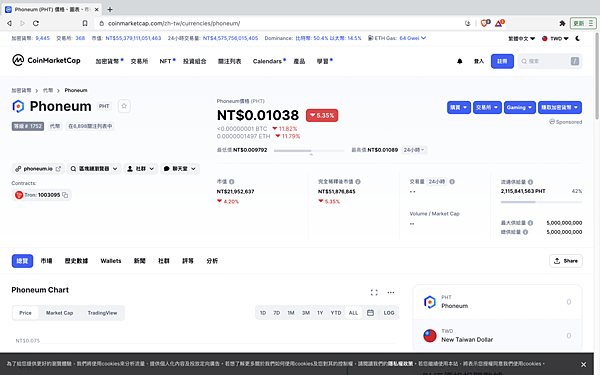Screen dimensions: 600x375
Task: Click the blue sign-up button
Action: 502,61
